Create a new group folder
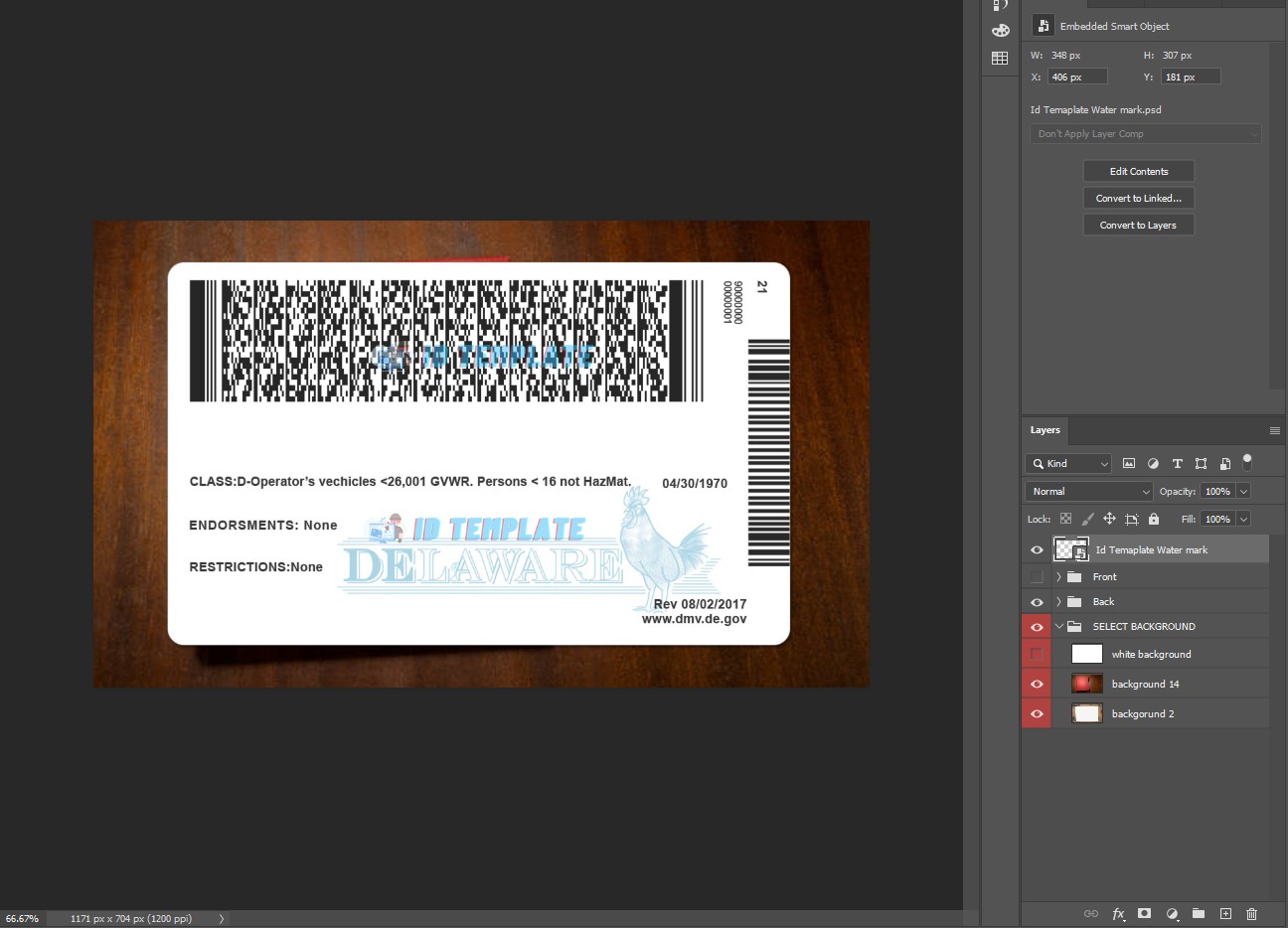This screenshot has width=1288, height=928. (x=1199, y=913)
